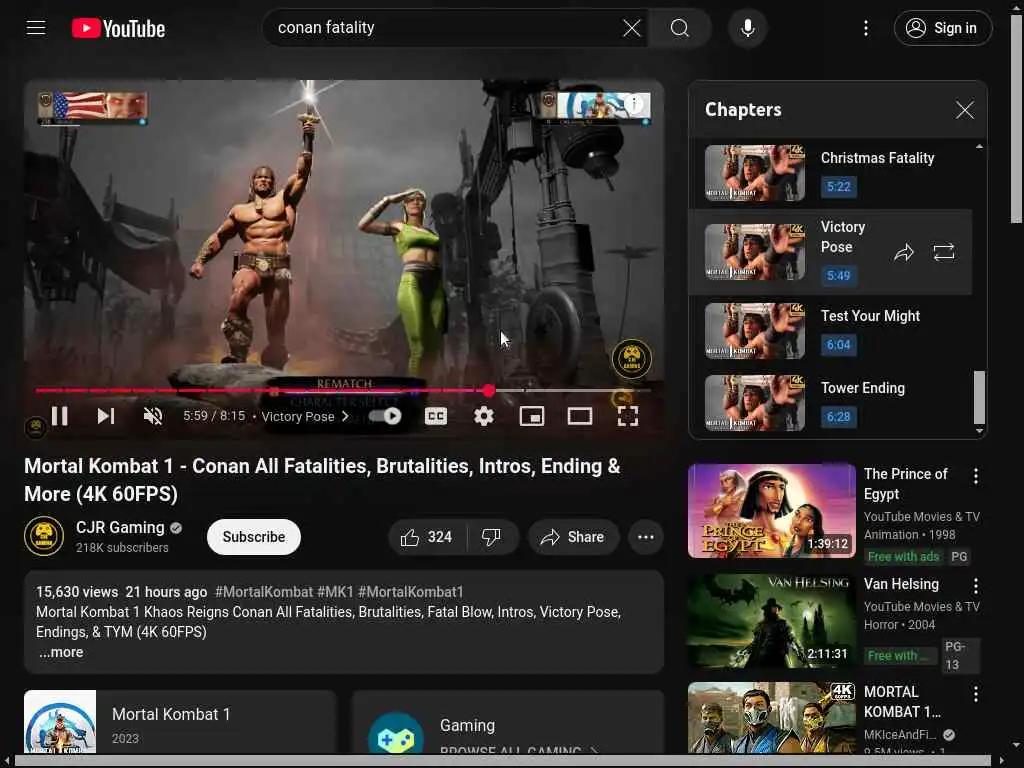1024x768 pixels.
Task: Jump to the Christmas Fatality chapter
Action: point(831,173)
